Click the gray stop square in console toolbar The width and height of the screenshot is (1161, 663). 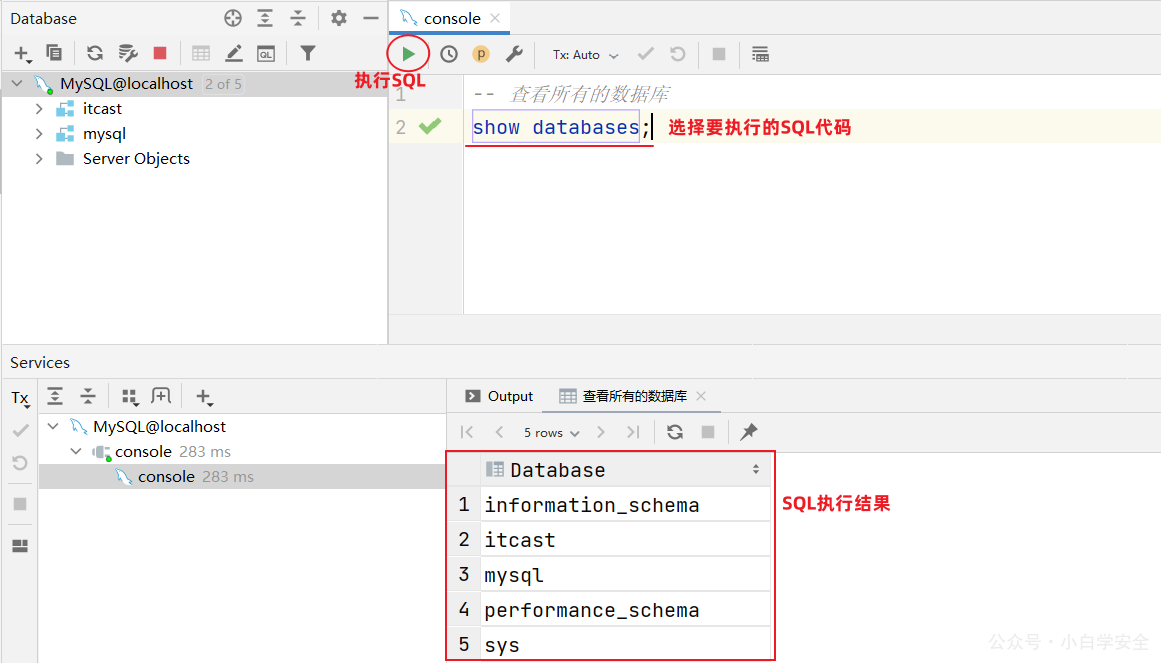pos(718,54)
